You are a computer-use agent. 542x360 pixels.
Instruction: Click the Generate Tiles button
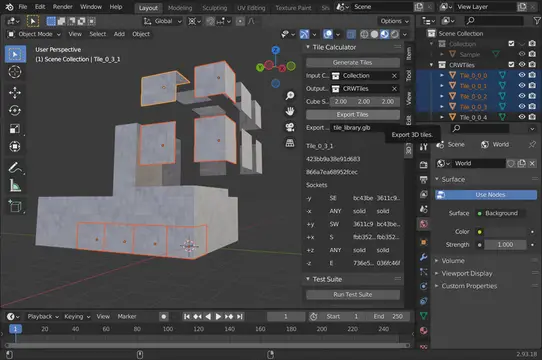(x=353, y=63)
